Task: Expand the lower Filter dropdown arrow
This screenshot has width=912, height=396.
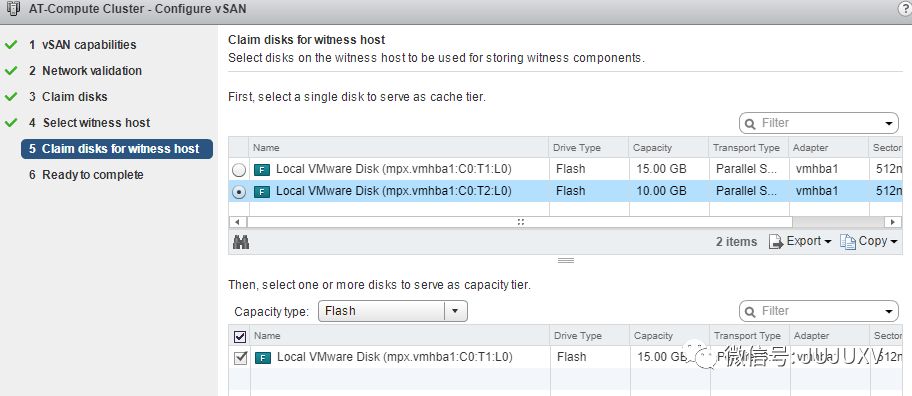Action: (888, 311)
